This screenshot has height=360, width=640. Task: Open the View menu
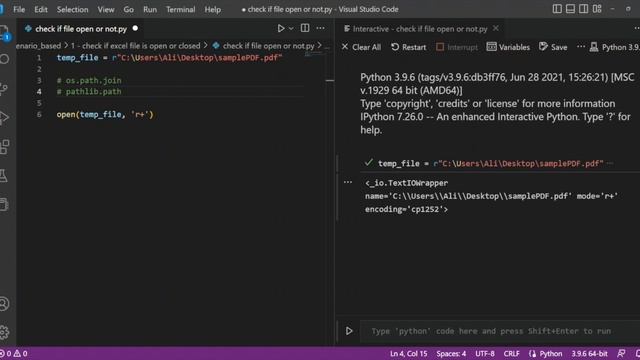[x=106, y=9]
